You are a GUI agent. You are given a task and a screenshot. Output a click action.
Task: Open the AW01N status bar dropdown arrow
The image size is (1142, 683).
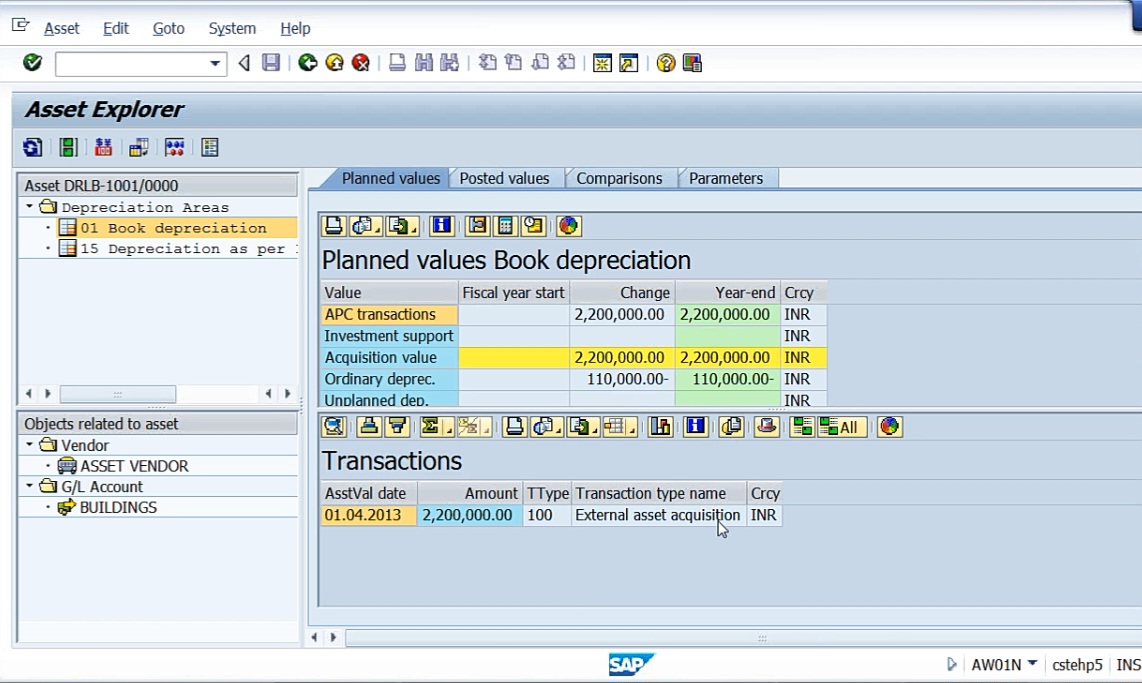[1032, 663]
